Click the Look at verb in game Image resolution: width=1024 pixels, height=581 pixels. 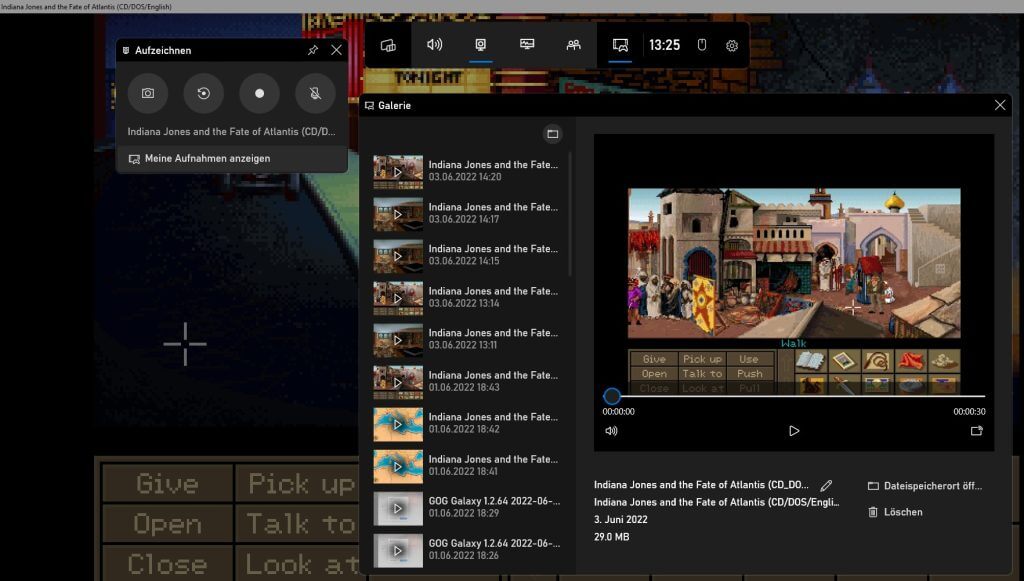click(298, 564)
